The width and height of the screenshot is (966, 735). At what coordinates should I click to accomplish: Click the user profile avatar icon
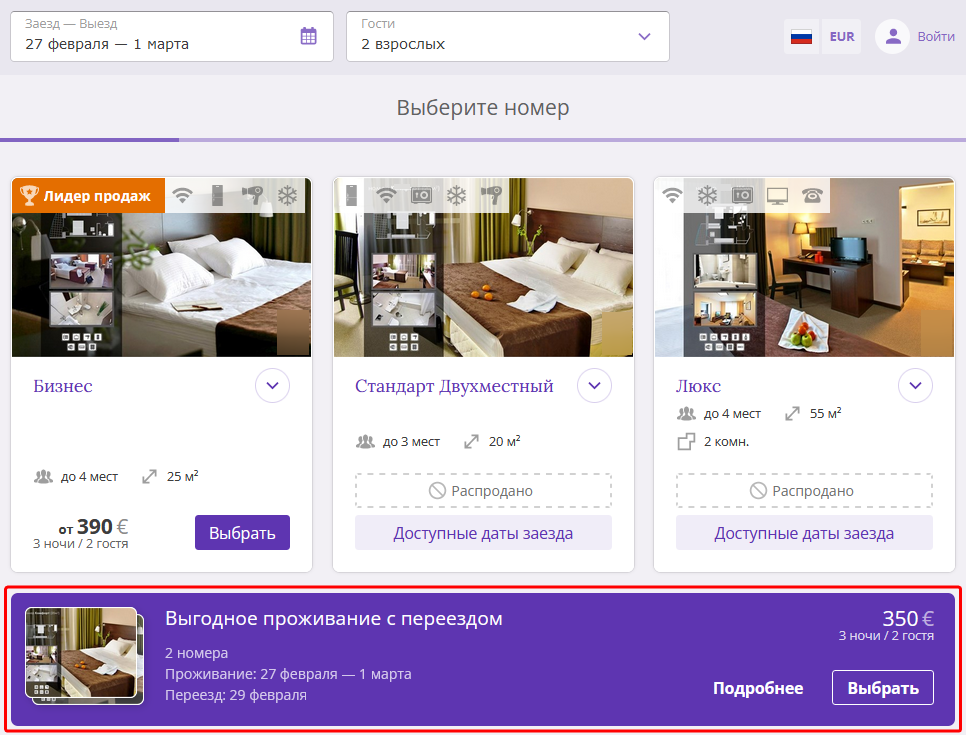(892, 36)
